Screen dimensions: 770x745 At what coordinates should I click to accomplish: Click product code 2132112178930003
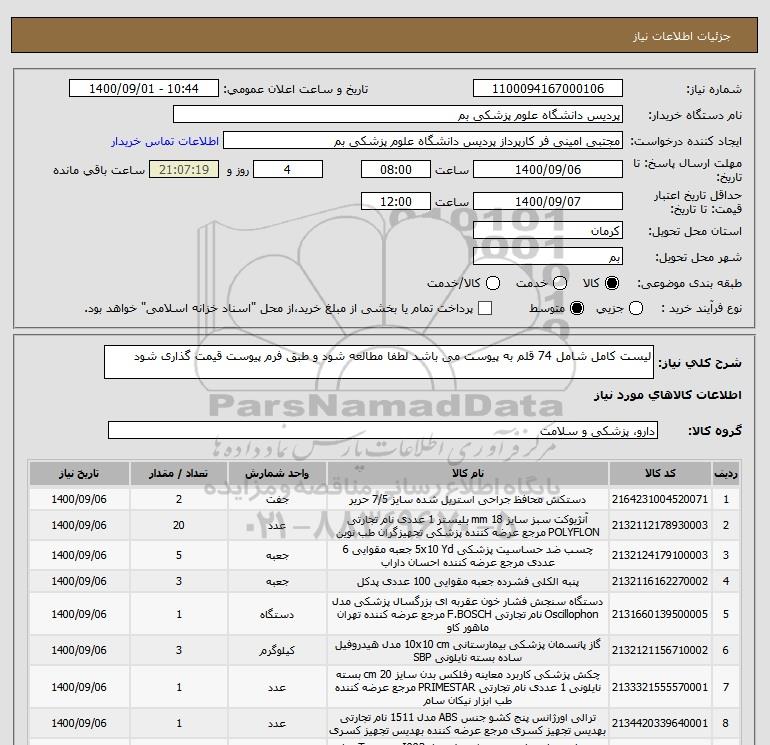660,525
